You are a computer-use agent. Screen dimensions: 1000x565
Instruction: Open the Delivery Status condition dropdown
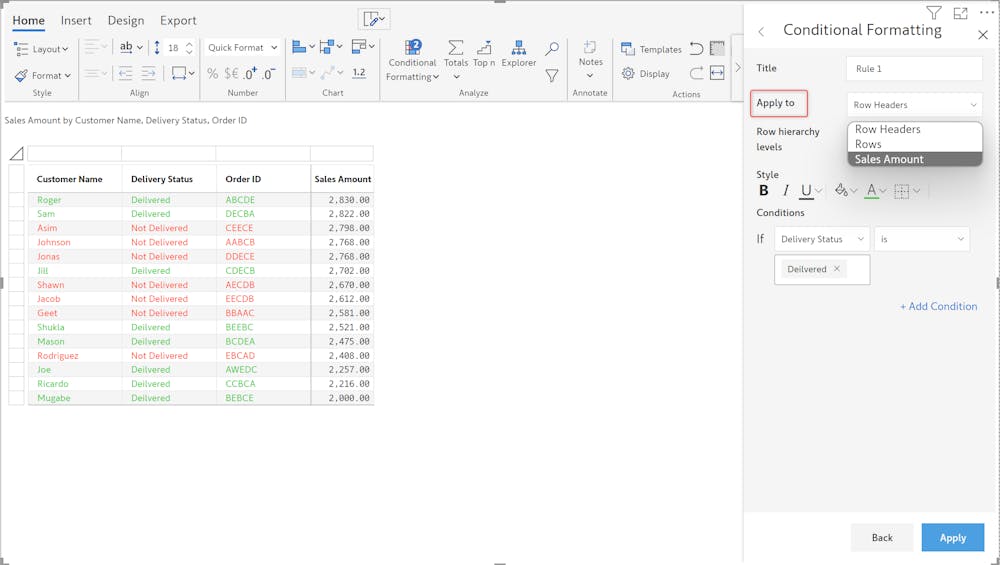point(821,240)
